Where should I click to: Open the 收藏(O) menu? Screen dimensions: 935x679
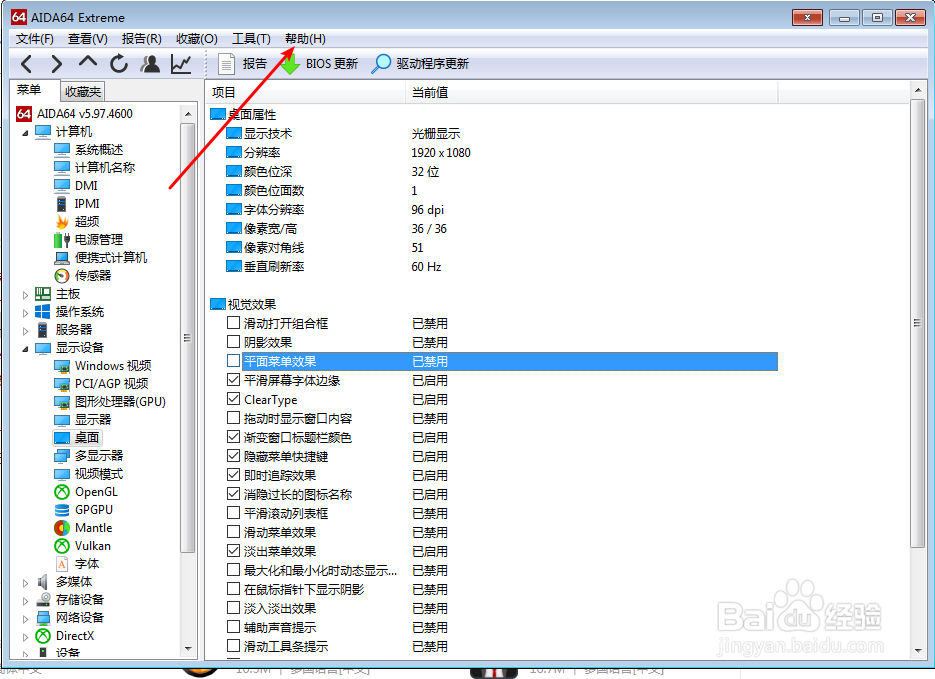point(197,39)
